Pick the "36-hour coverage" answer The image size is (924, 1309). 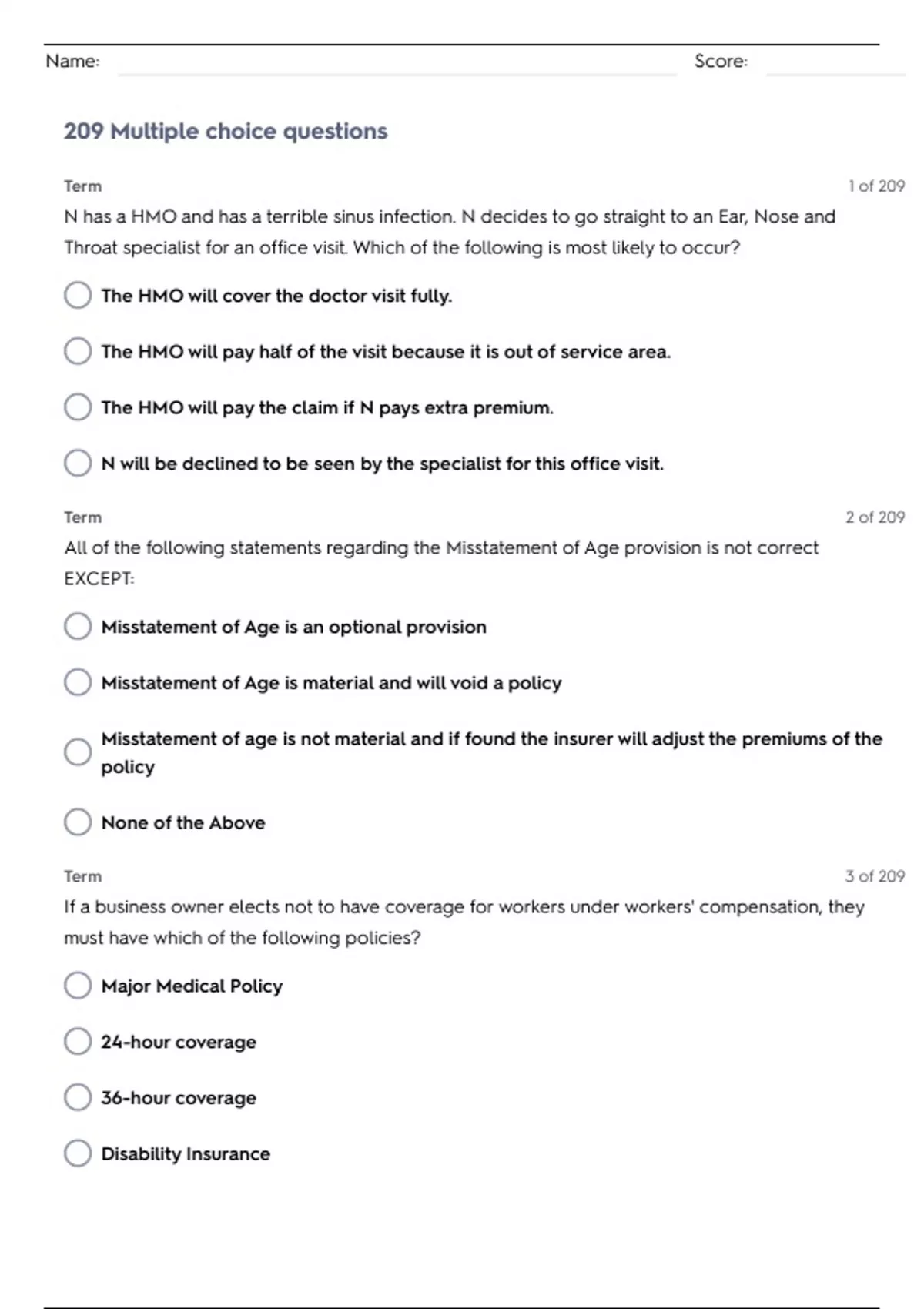pos(78,1098)
